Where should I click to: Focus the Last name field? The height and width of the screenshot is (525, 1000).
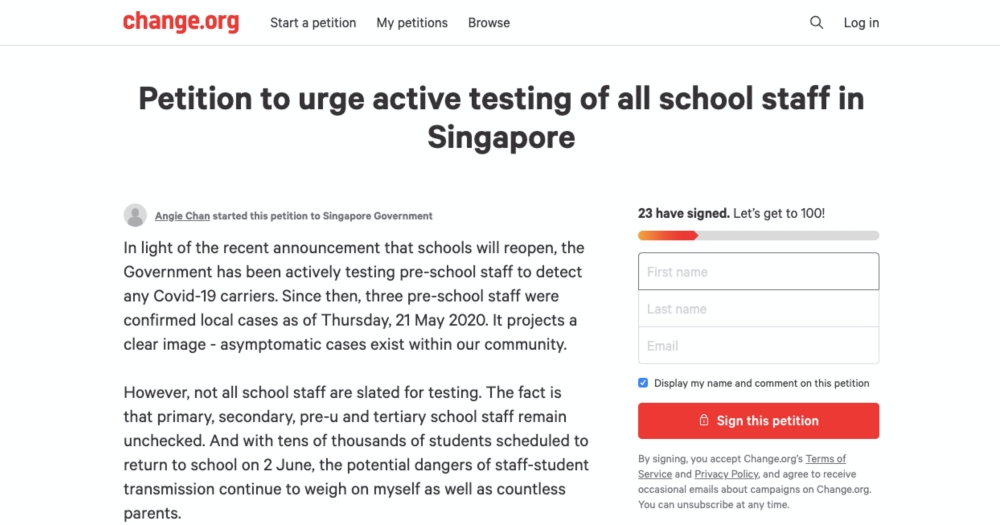tap(758, 309)
